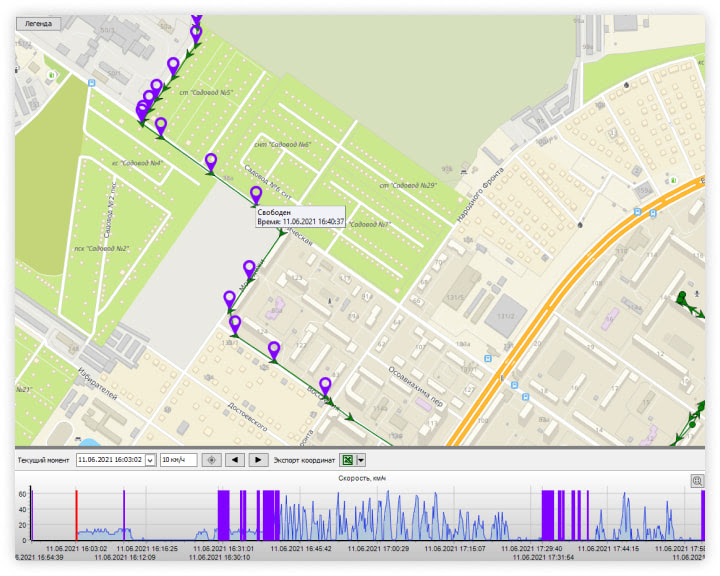Click the Excel export coordinates icon

click(347, 460)
